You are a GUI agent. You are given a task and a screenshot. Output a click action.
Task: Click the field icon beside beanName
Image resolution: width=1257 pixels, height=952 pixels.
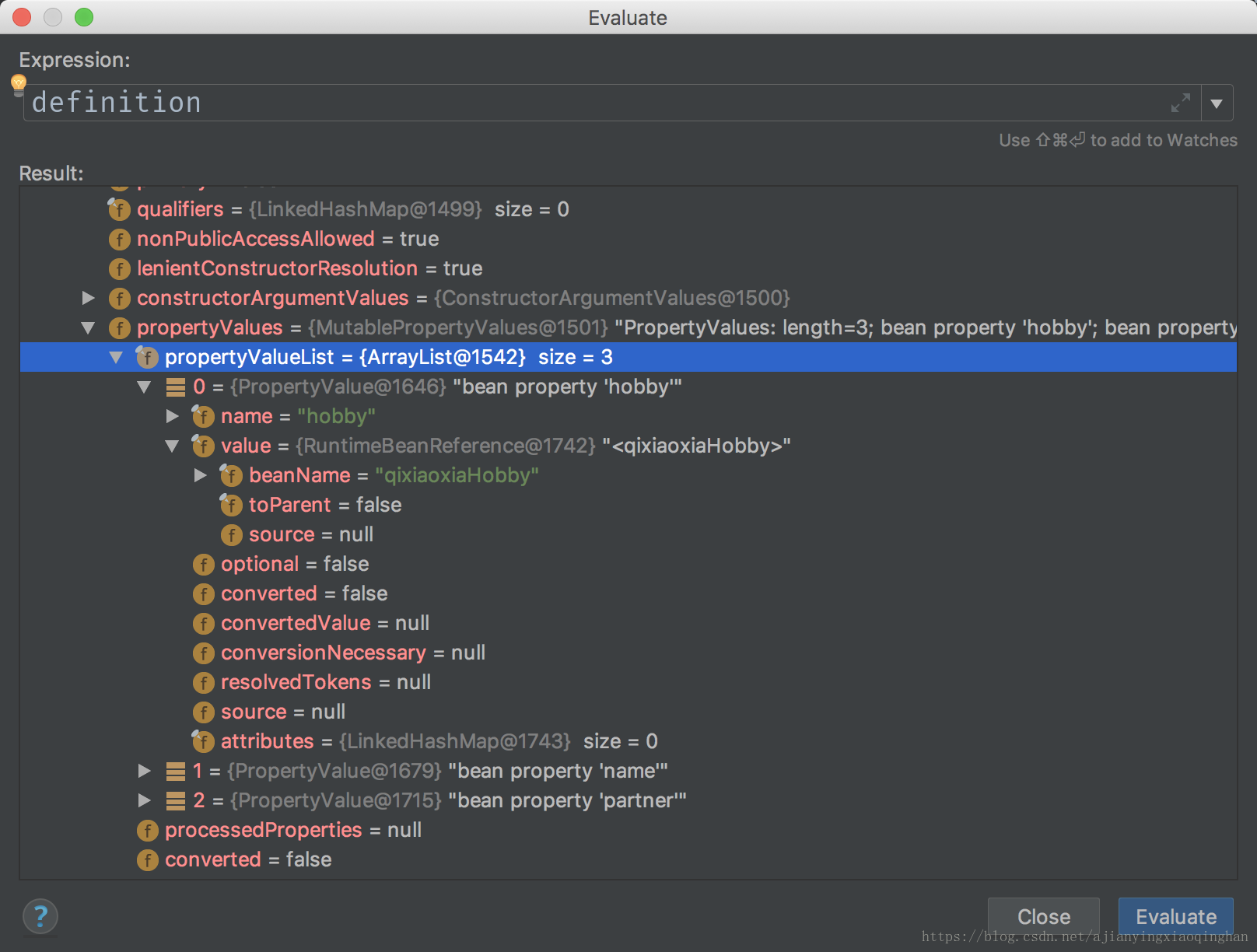[x=231, y=475]
